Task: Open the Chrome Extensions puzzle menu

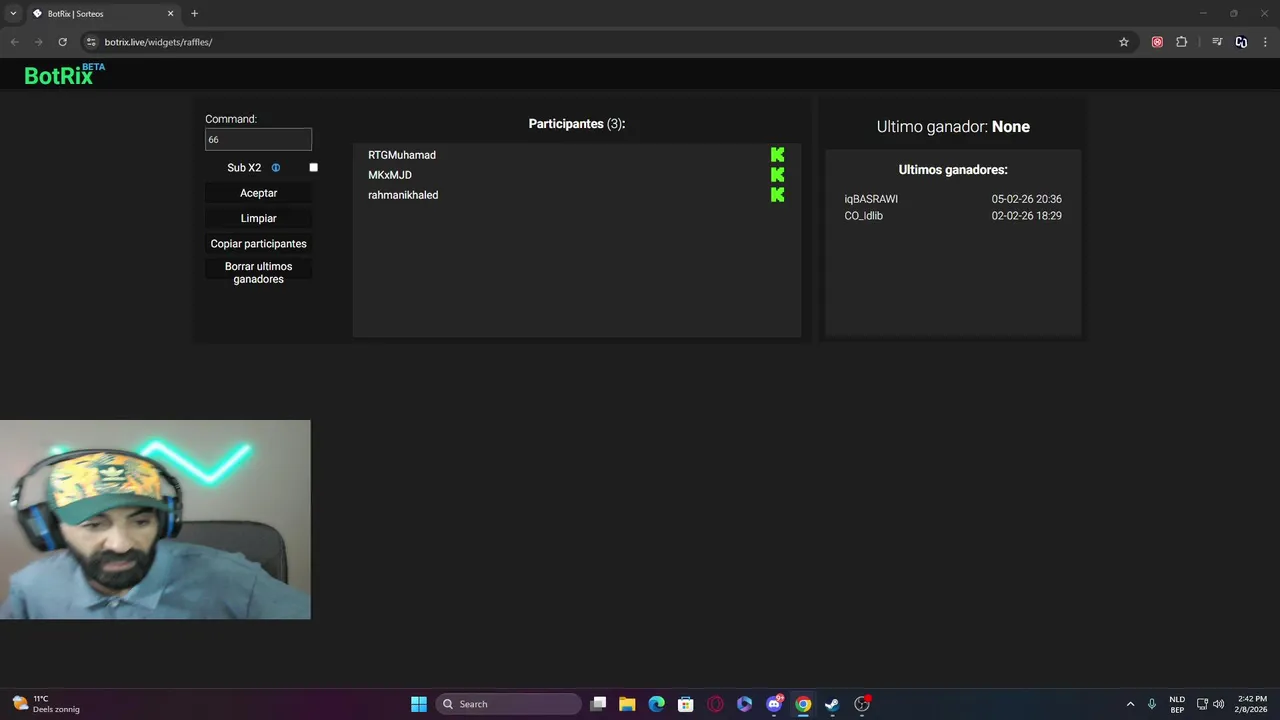Action: coord(1182,42)
